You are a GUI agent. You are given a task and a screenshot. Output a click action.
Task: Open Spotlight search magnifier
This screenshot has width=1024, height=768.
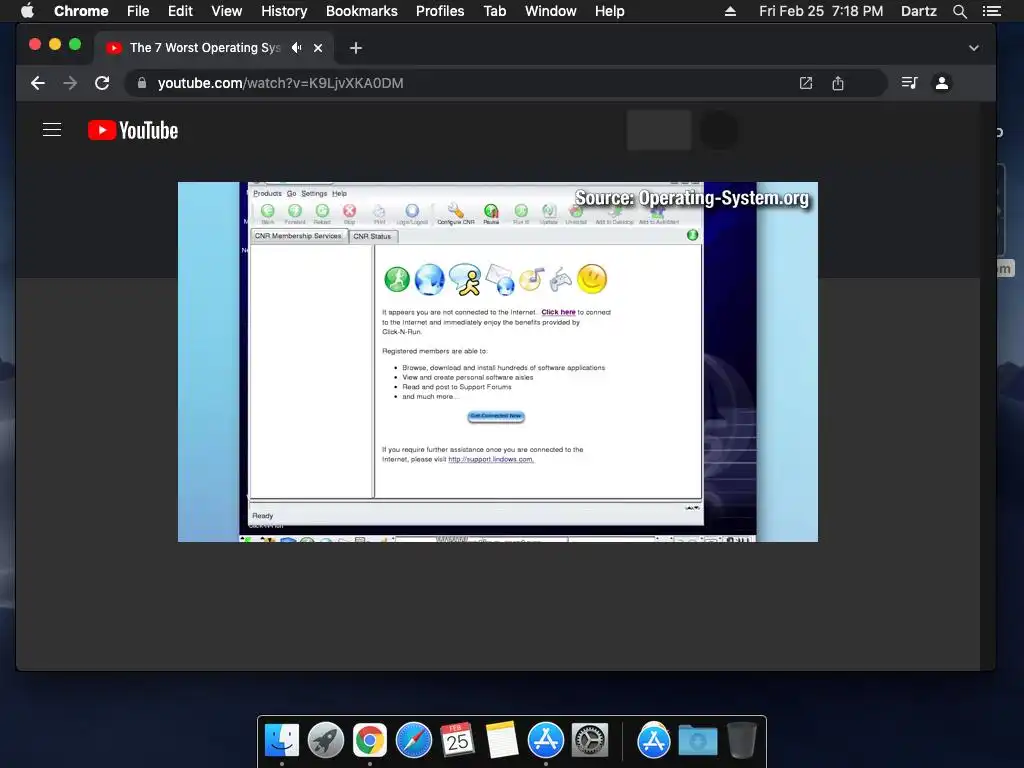tap(959, 11)
